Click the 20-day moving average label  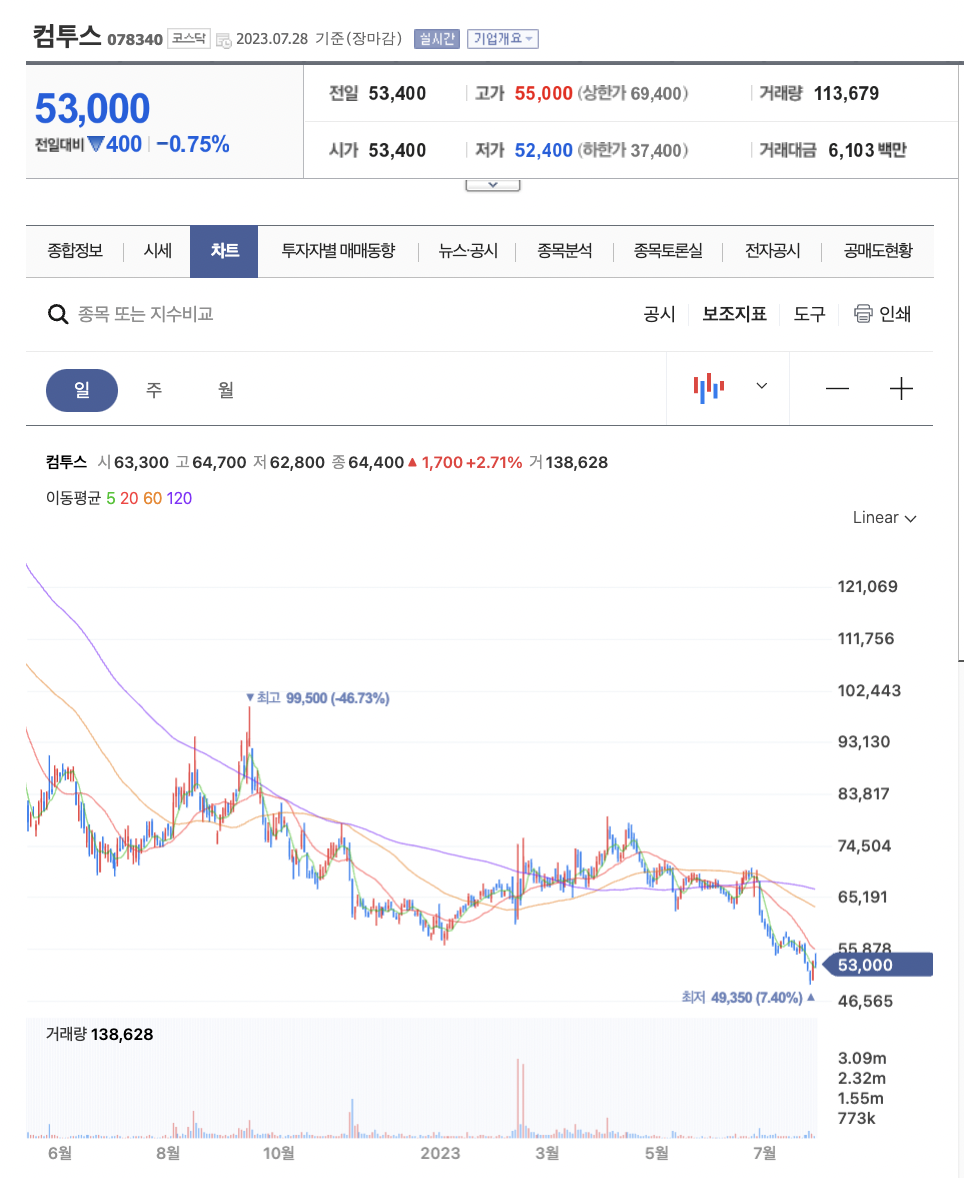pyautogui.click(x=129, y=498)
